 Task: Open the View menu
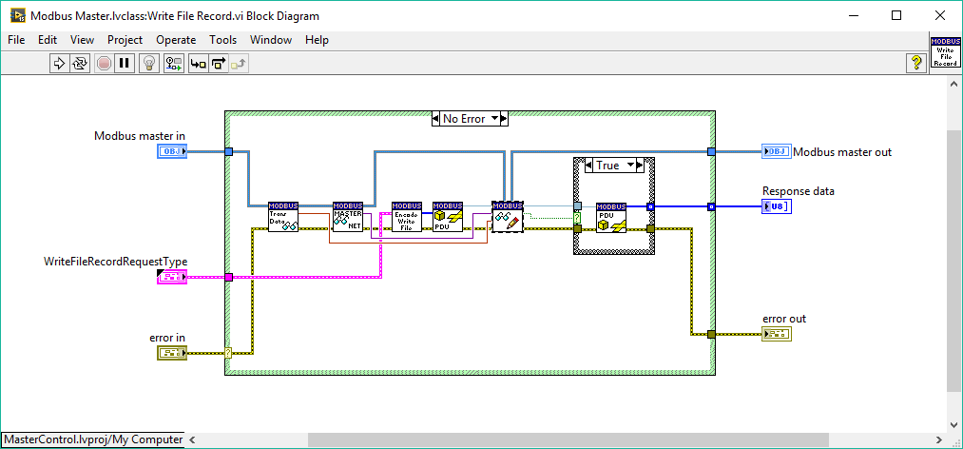[82, 40]
